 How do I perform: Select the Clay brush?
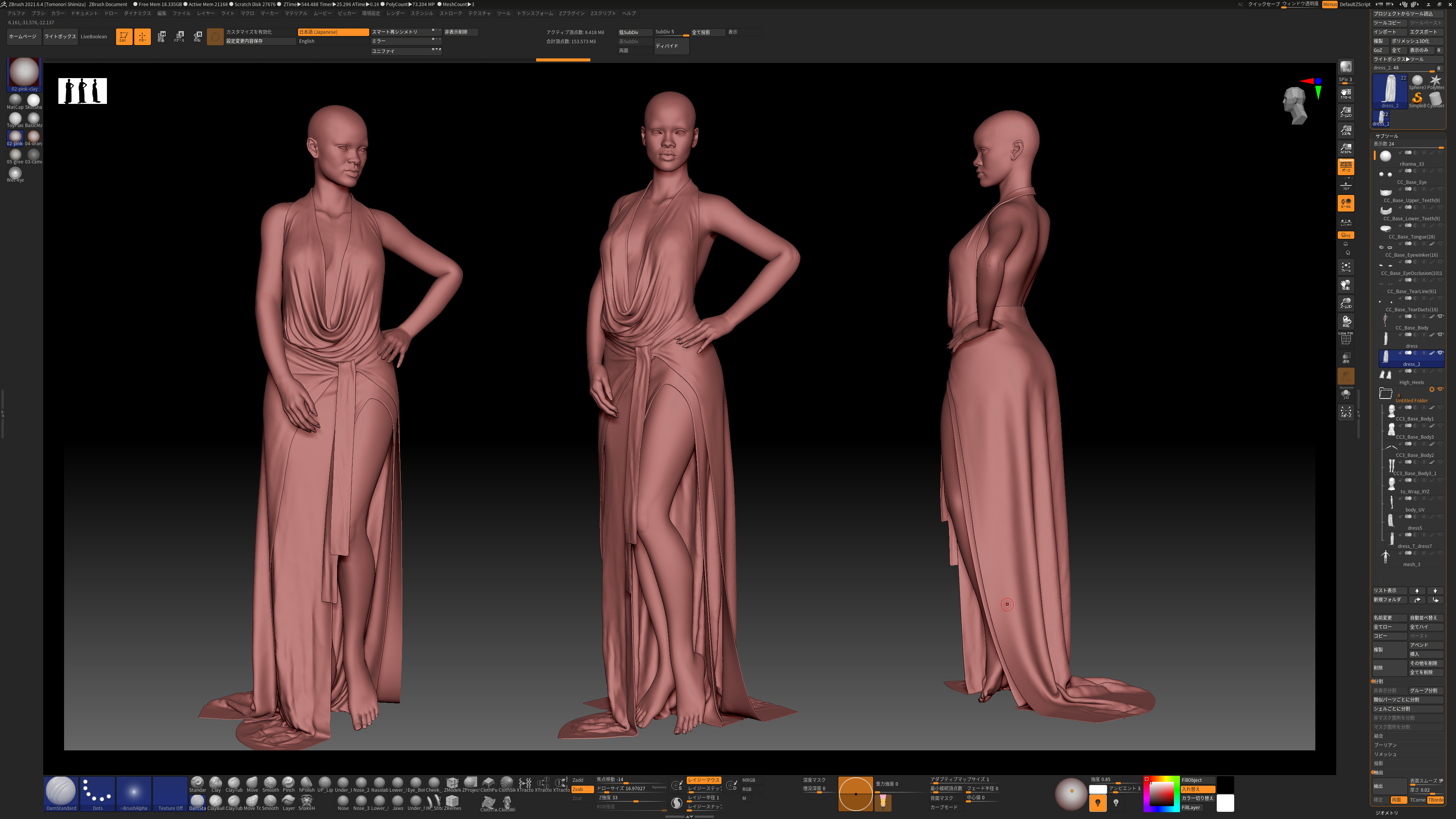[215, 784]
